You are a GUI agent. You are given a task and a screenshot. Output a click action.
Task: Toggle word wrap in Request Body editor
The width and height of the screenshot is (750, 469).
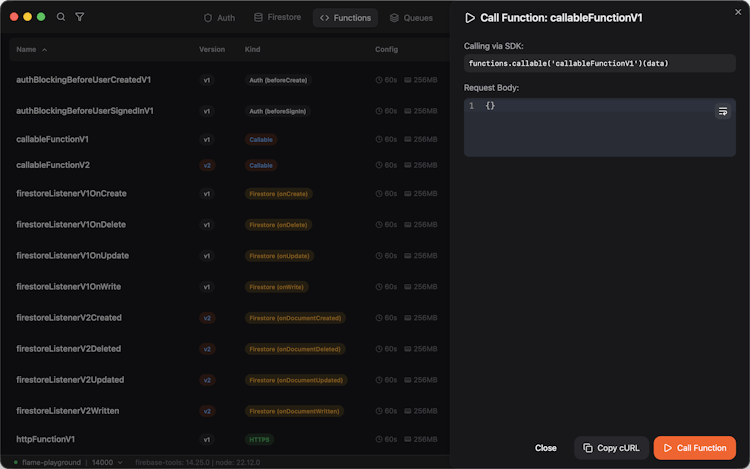(x=722, y=111)
